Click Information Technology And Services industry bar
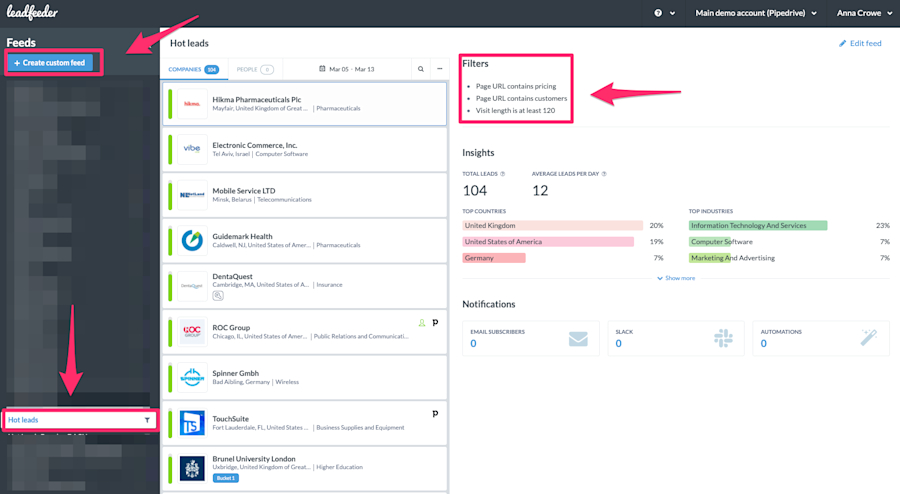This screenshot has width=900, height=494. [758, 225]
